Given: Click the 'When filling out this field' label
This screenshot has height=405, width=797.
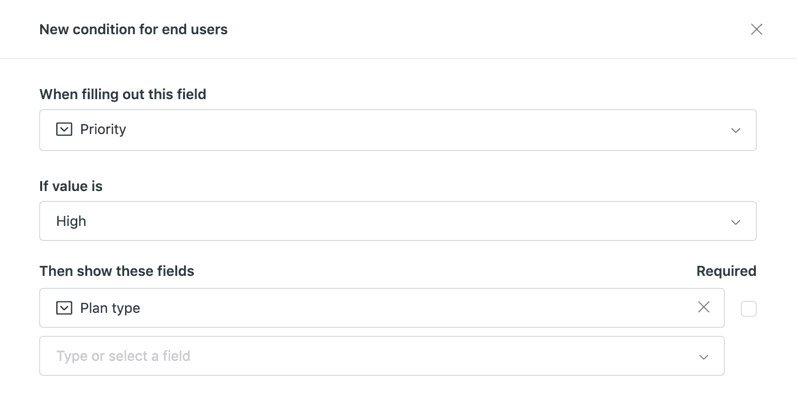Looking at the screenshot, I should pyautogui.click(x=122, y=94).
